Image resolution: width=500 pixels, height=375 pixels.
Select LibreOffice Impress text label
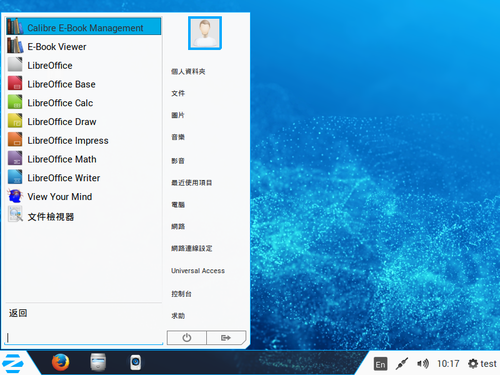pos(68,141)
